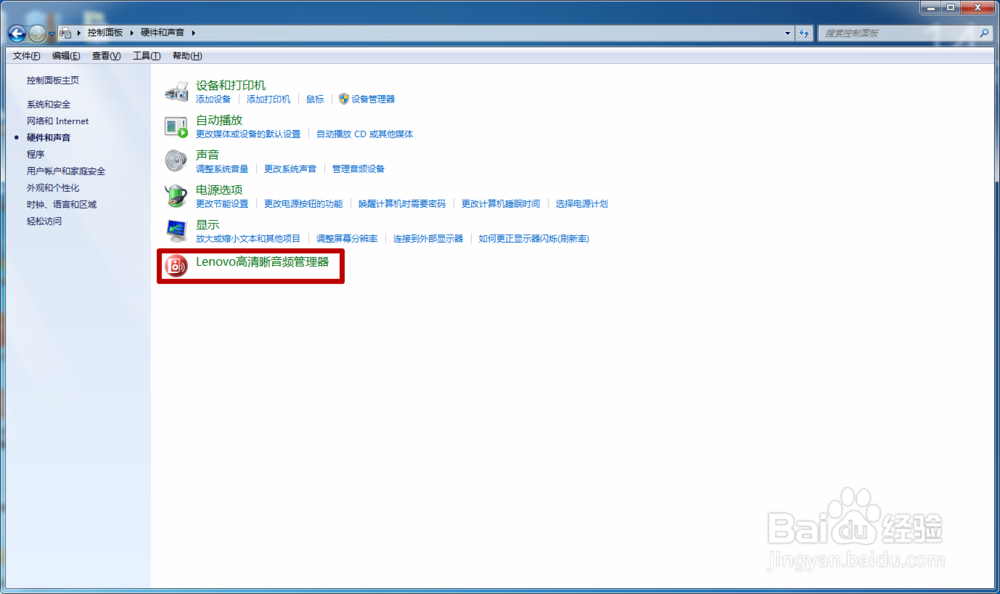Screen dimensions: 1000x594
Task: Click 控制面板 in the breadcrumb
Action: pos(105,33)
